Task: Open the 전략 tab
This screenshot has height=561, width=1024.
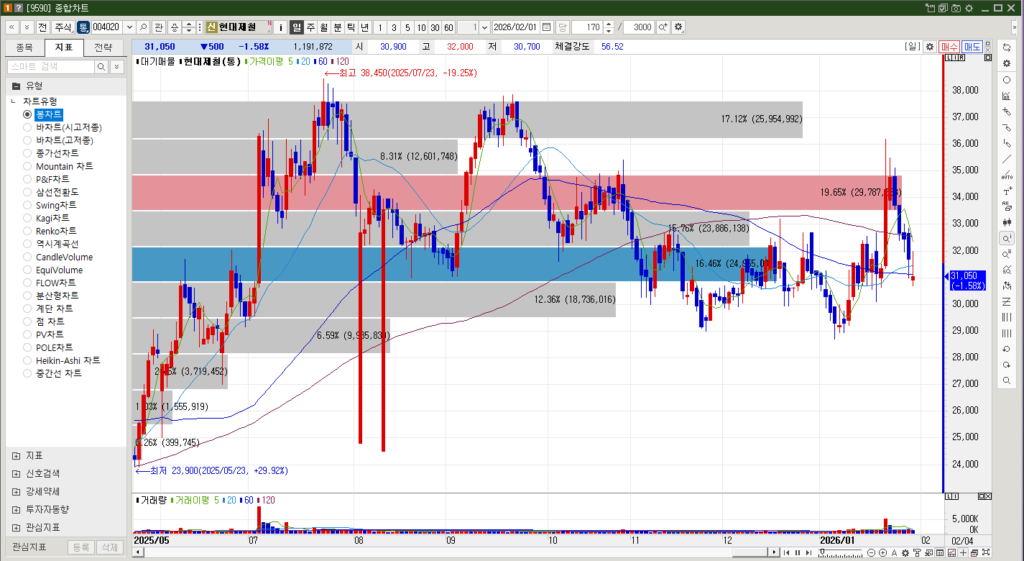Action: click(103, 47)
